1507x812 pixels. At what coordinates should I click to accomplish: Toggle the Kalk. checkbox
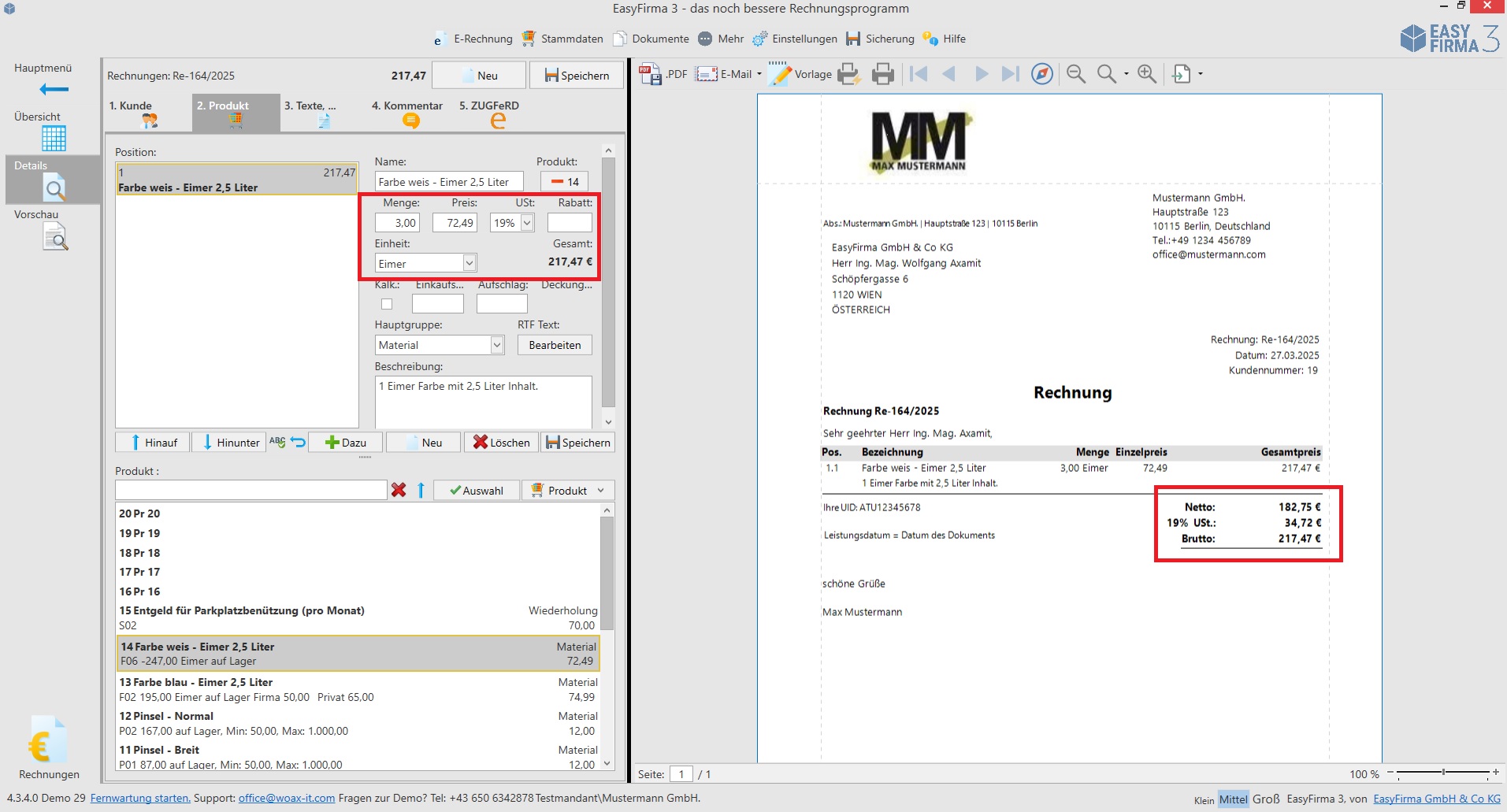(387, 304)
